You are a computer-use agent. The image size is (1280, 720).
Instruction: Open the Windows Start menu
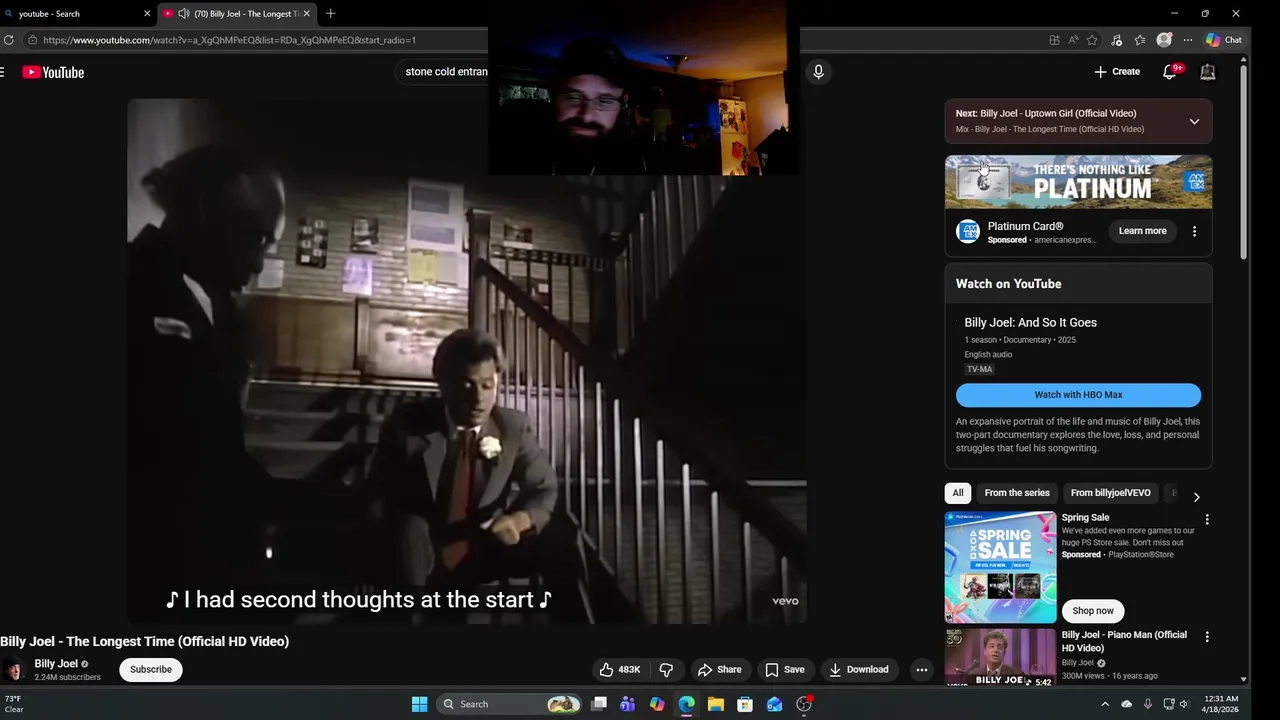click(x=419, y=704)
